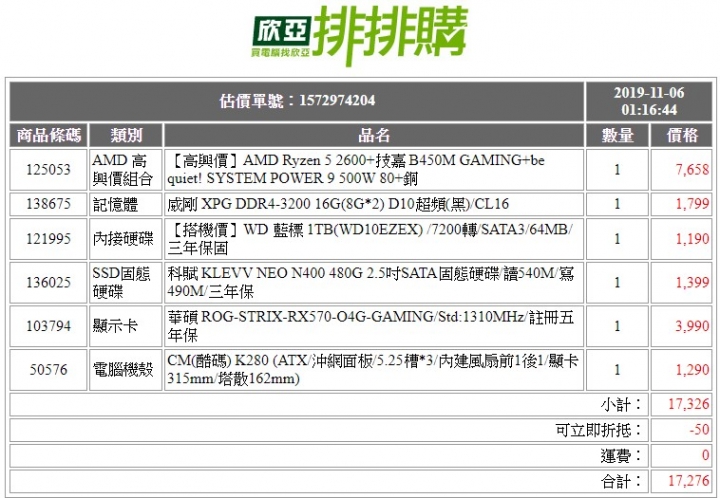Click subtotal value 17,326

tap(689, 404)
